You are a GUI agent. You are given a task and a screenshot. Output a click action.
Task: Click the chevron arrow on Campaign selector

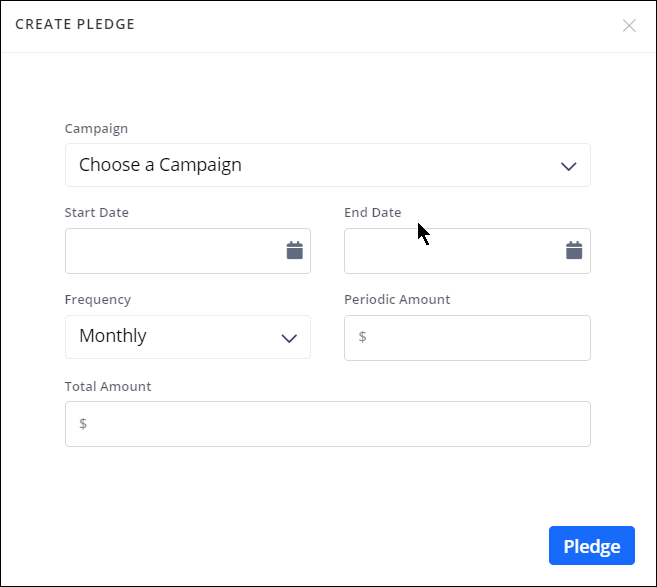click(x=569, y=166)
